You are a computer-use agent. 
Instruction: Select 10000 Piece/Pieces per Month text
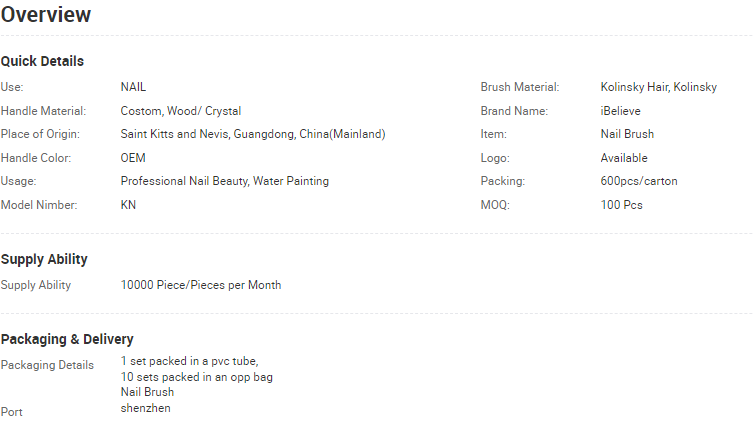(201, 285)
